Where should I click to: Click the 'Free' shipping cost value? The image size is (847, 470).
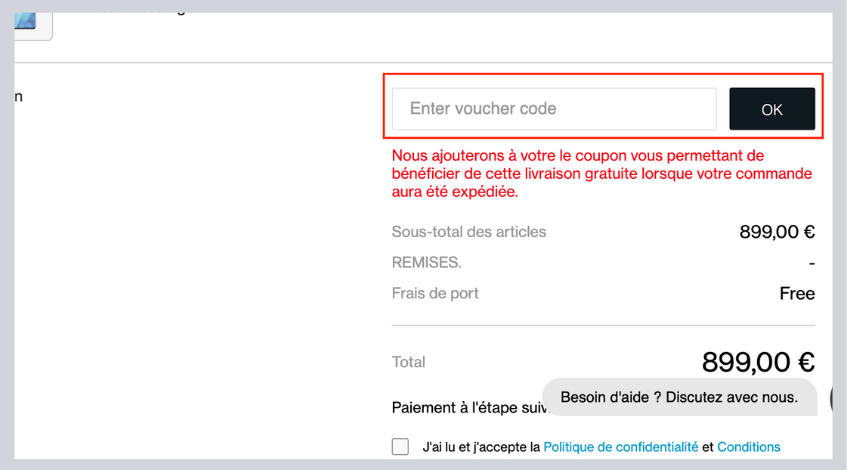797,294
